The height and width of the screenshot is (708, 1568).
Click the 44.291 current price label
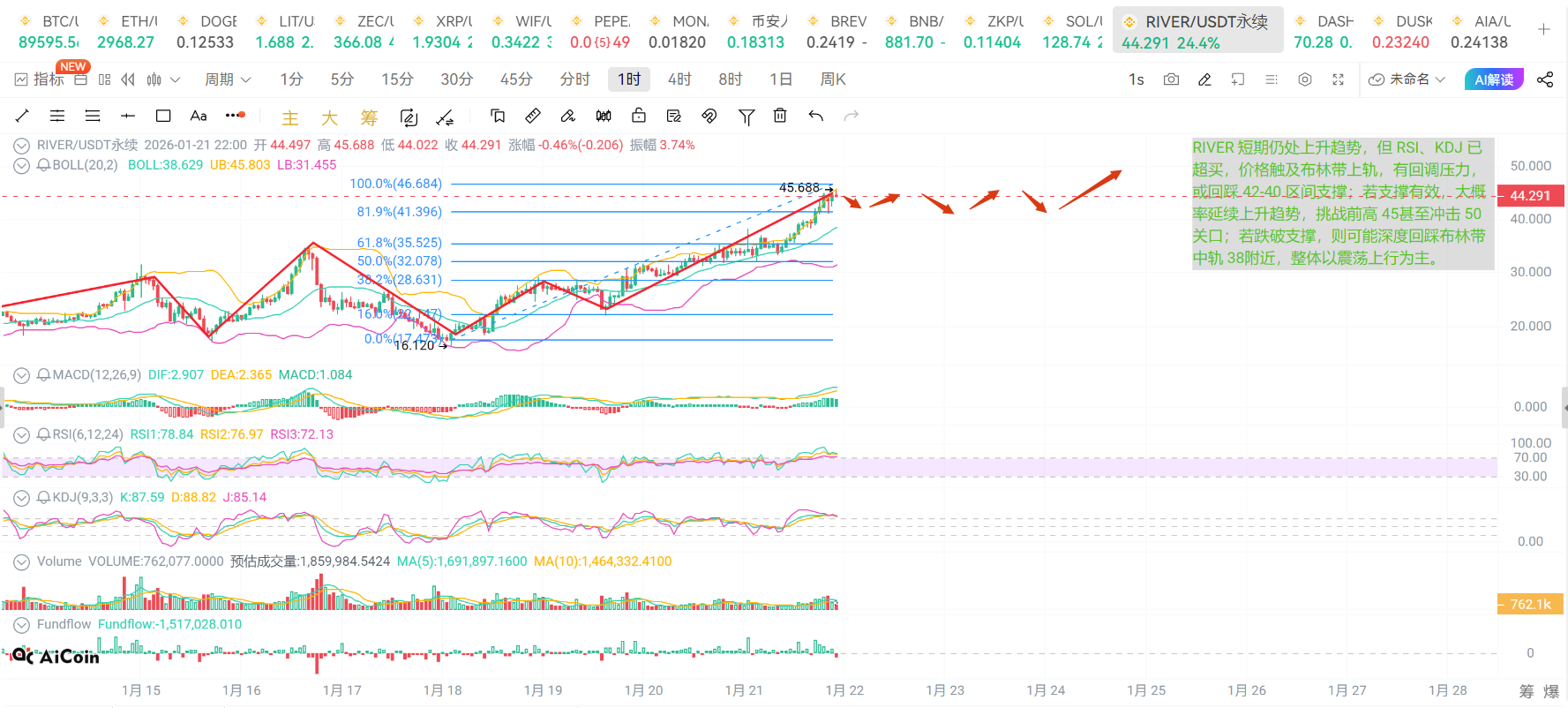(1530, 196)
